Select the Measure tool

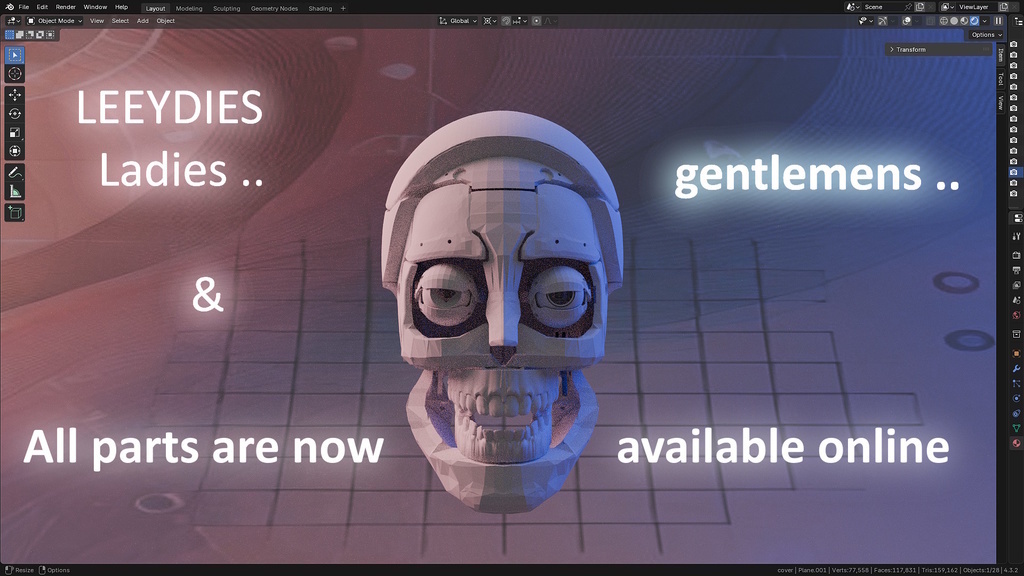(x=14, y=191)
